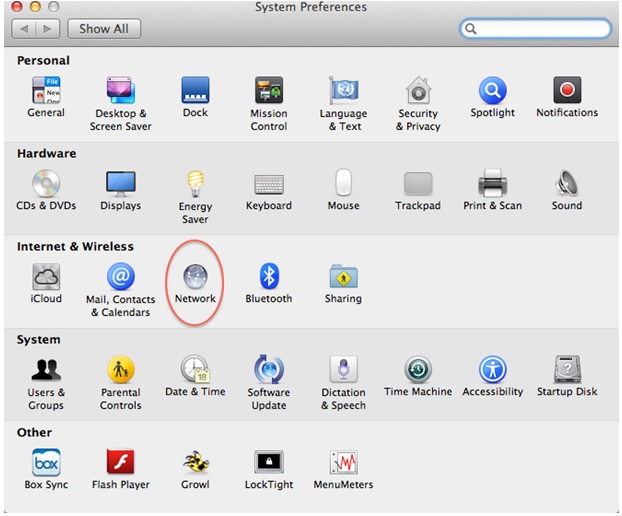Click the magnifier icon in search field
This screenshot has height=516, width=622.
(471, 29)
